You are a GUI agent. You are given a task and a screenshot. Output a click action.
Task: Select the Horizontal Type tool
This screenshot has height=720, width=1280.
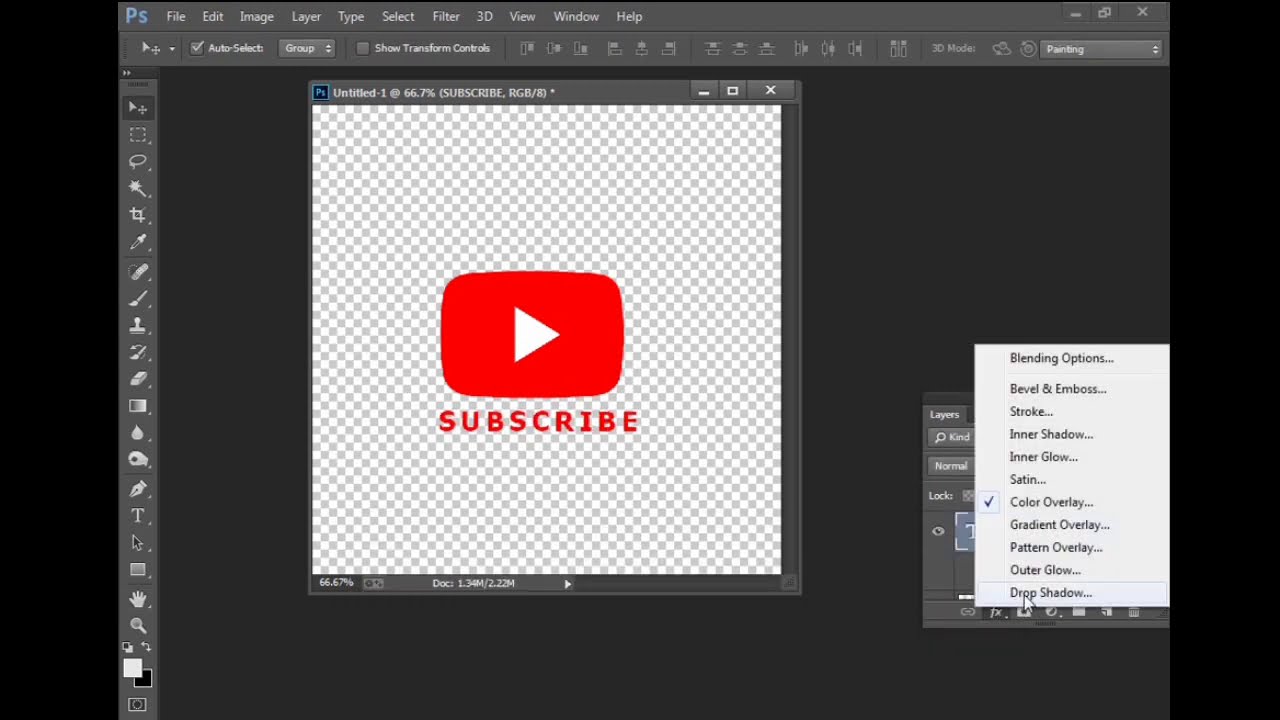(138, 516)
